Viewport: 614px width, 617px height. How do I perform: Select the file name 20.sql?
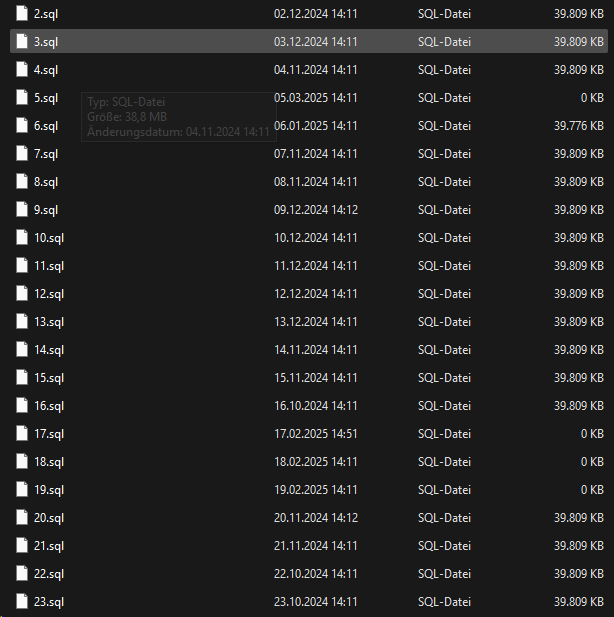pos(49,518)
